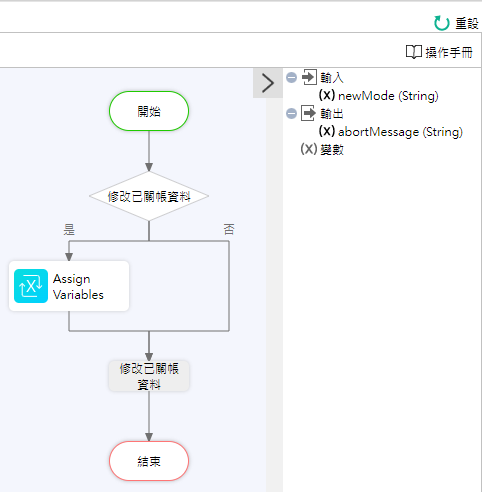
Task: Click the Assign Variables cyan icon
Action: 31,286
